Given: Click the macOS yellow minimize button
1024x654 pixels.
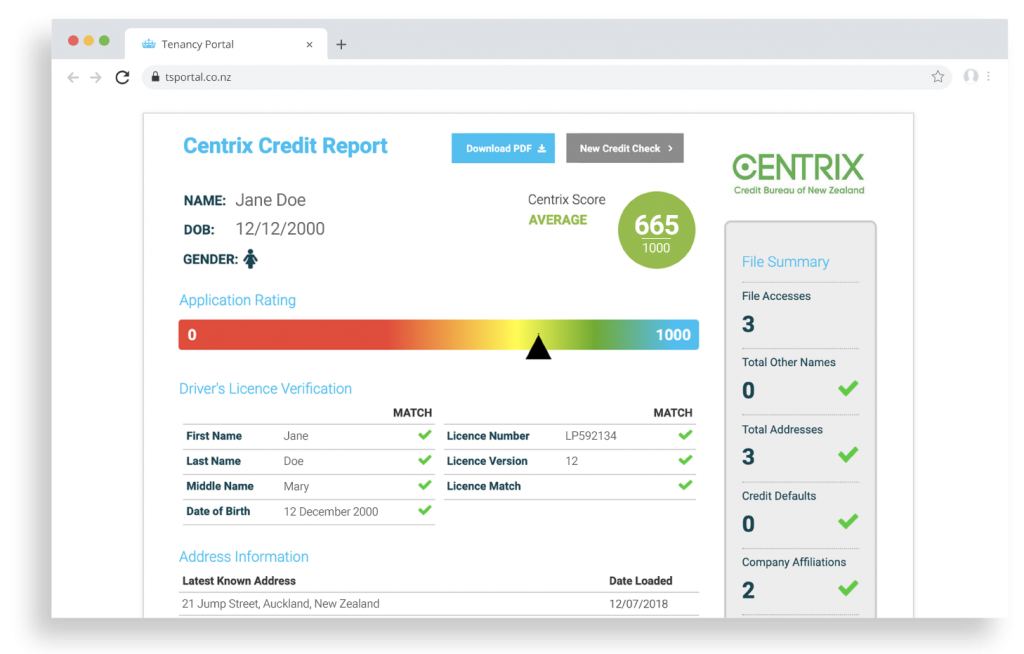Looking at the screenshot, I should tap(89, 41).
